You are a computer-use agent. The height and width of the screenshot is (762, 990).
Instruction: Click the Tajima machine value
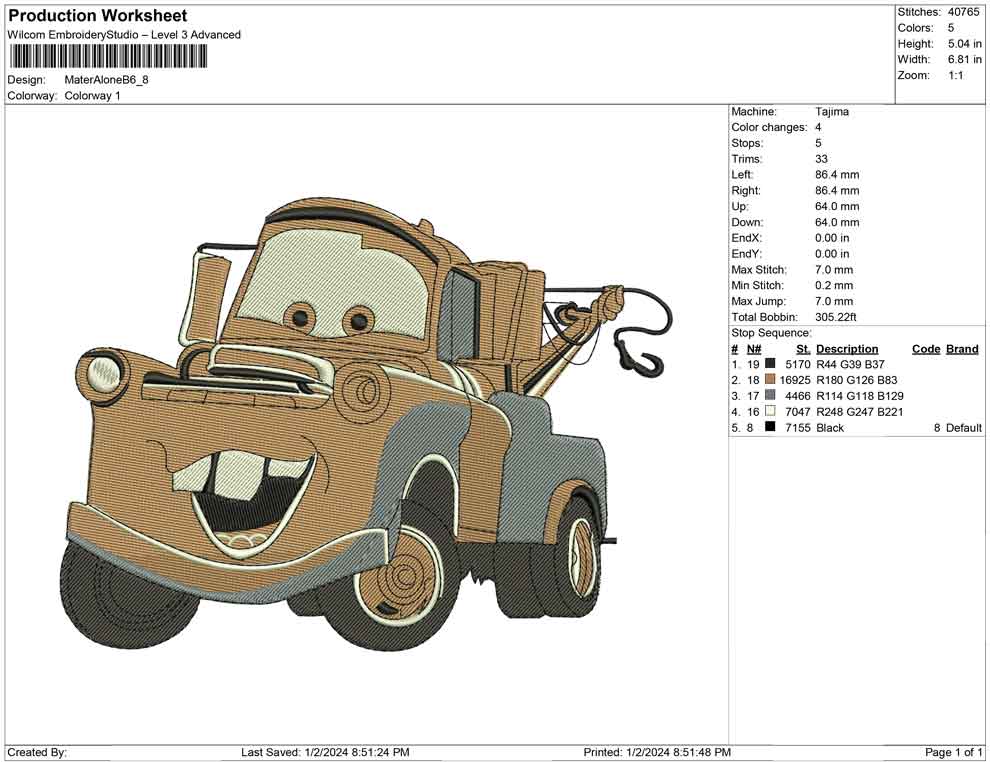(832, 112)
